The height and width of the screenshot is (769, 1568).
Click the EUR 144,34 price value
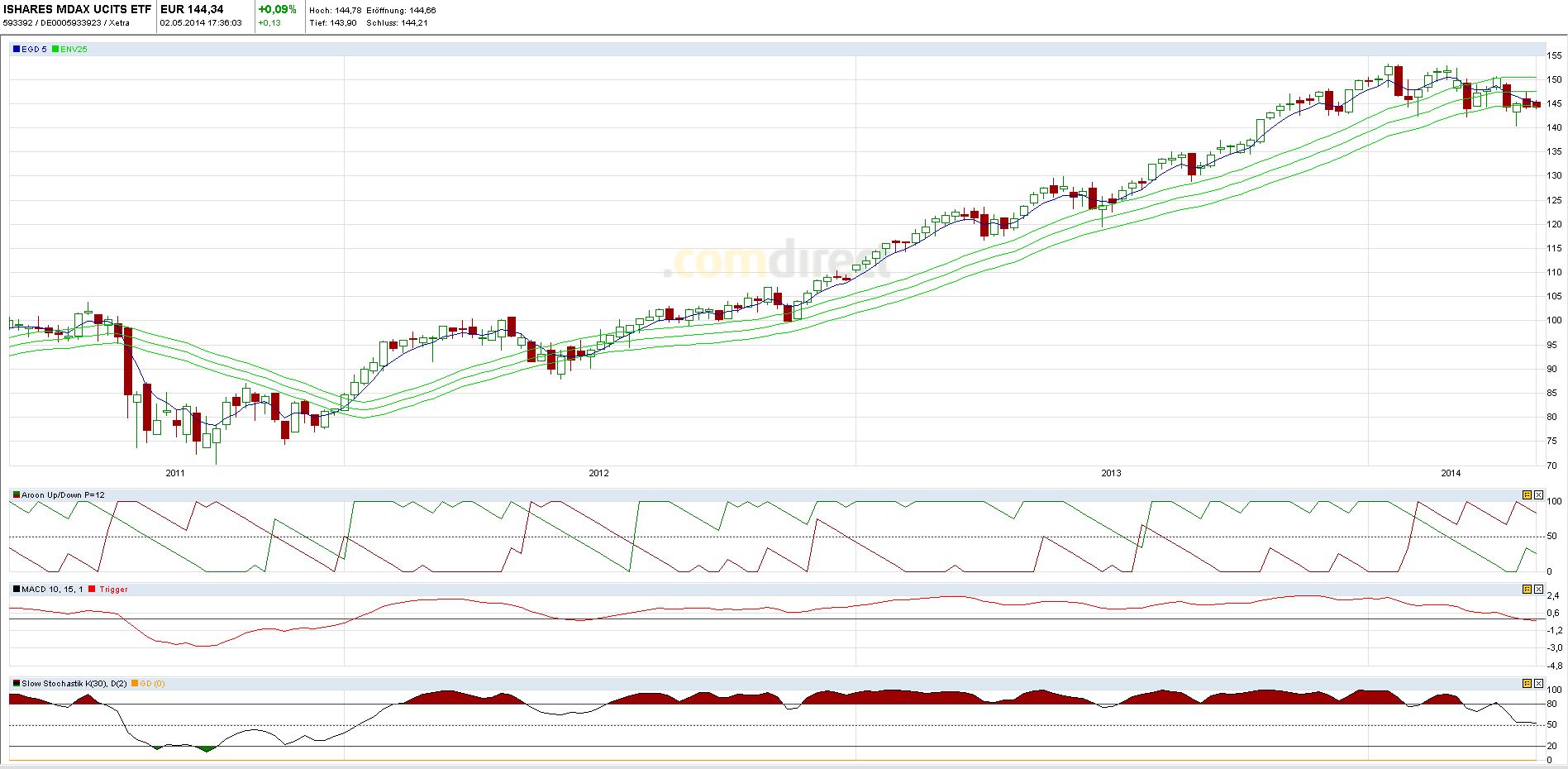pyautogui.click(x=192, y=10)
